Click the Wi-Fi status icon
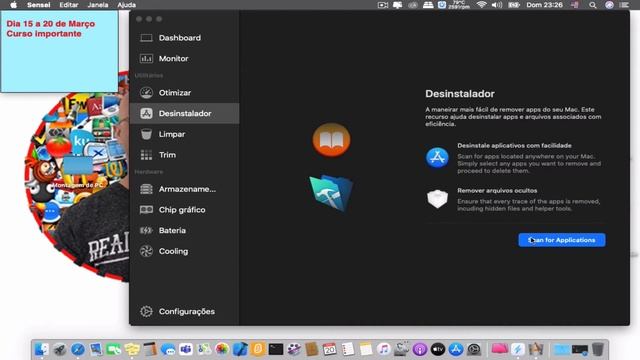This screenshot has width=640, height=360. tap(482, 5)
